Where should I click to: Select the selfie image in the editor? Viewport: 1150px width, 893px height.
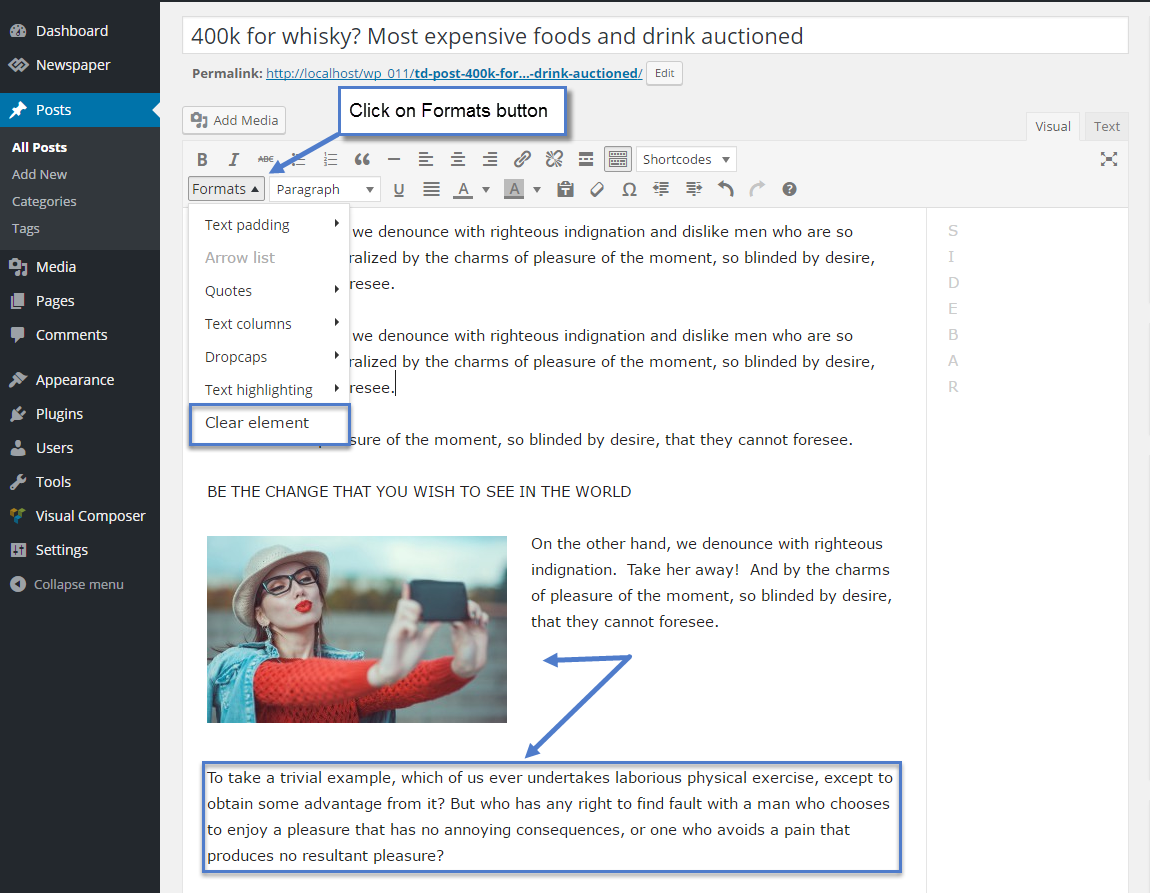(356, 629)
